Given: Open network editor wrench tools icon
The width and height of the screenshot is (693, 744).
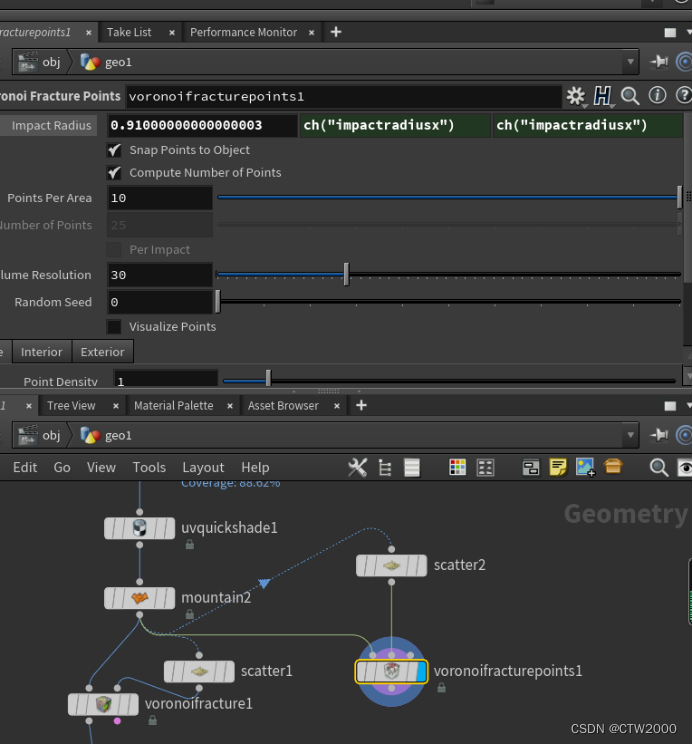Looking at the screenshot, I should (357, 467).
